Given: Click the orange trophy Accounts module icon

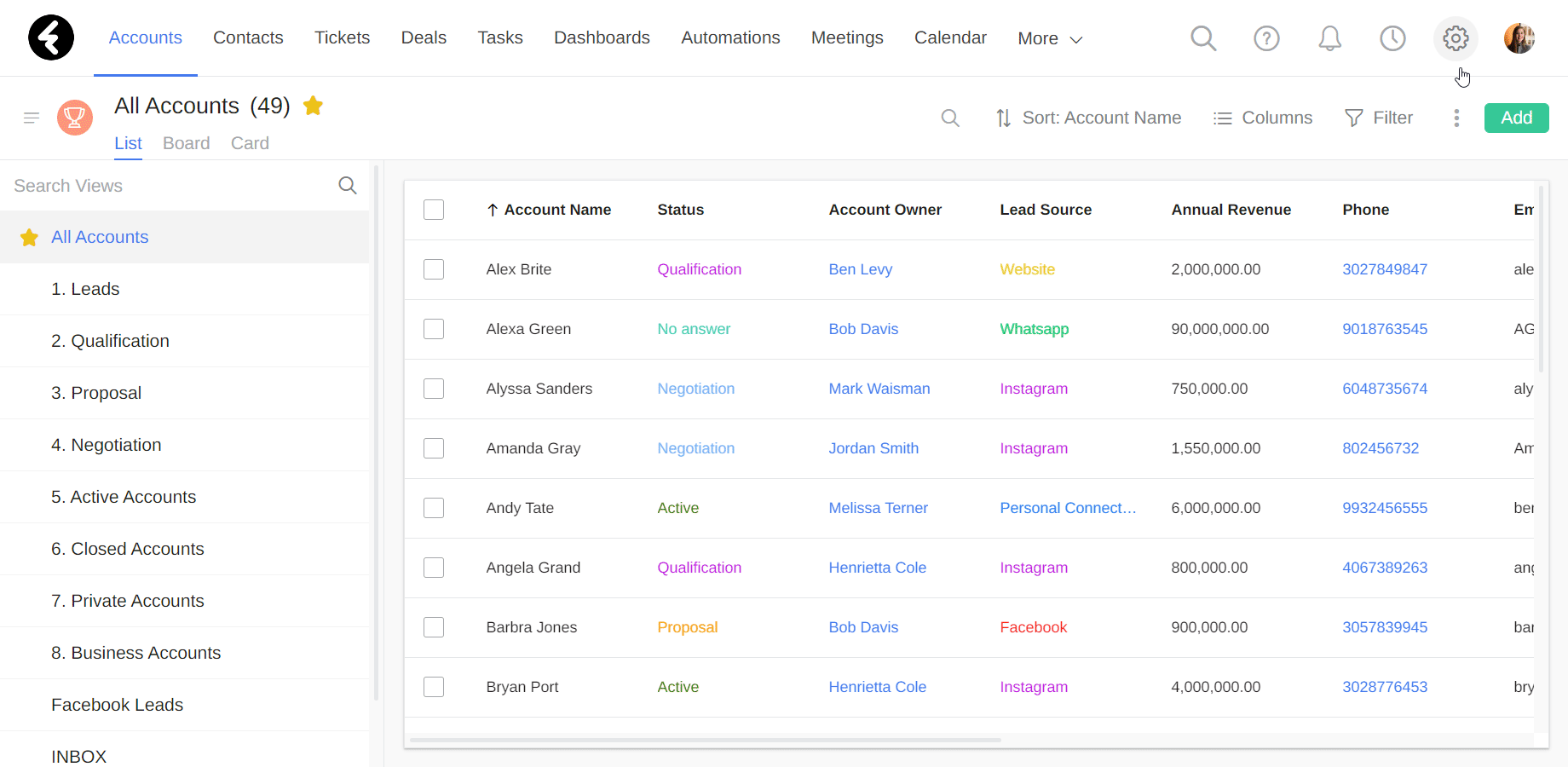Looking at the screenshot, I should point(75,118).
